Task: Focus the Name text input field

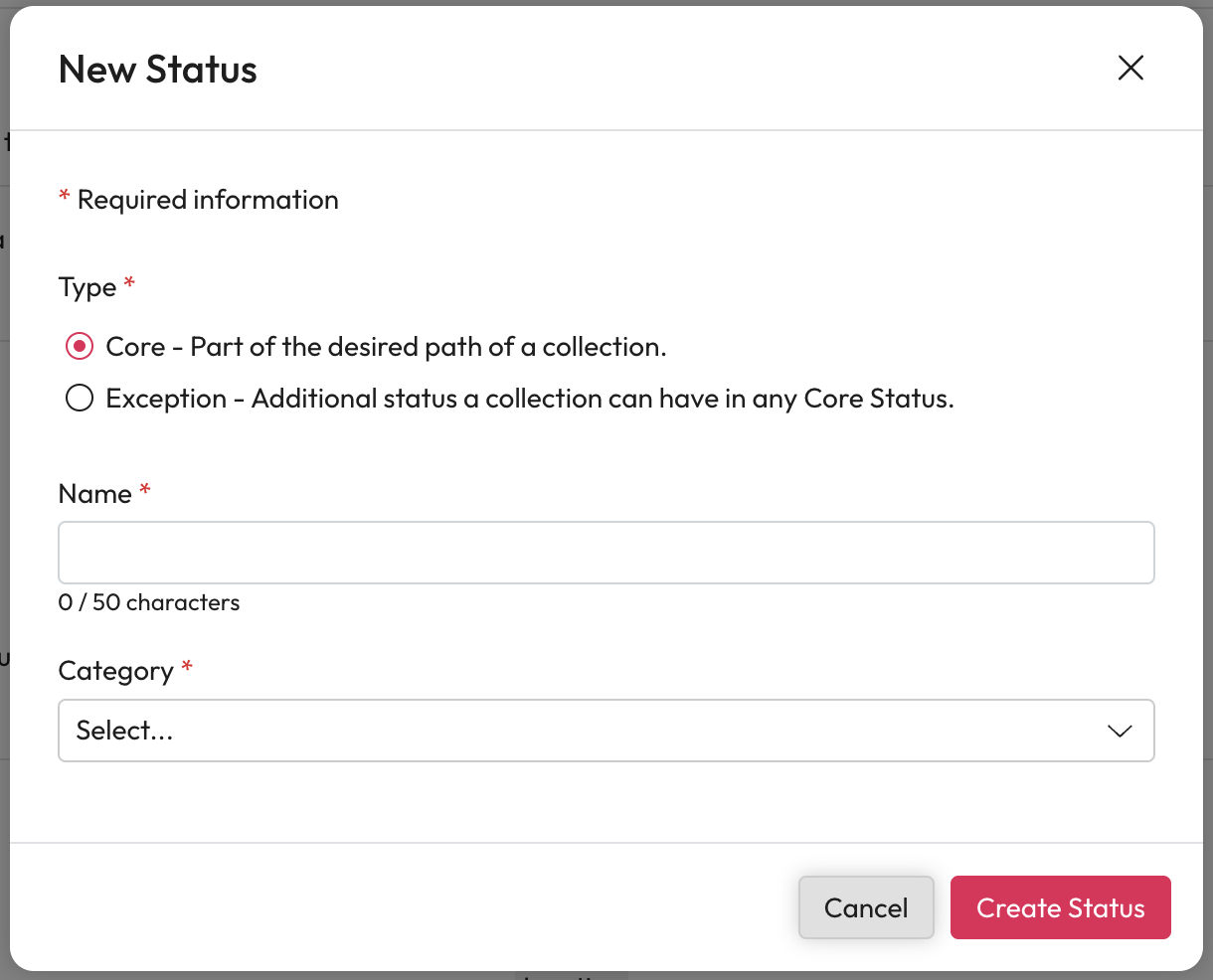Action: (x=606, y=553)
